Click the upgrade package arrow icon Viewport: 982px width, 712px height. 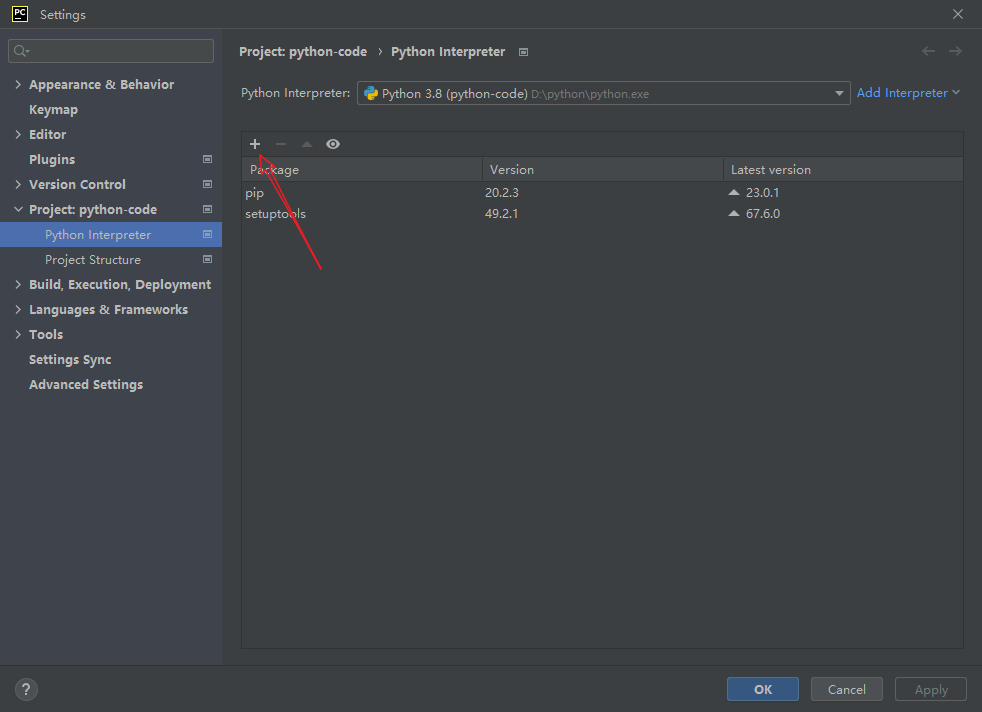(307, 144)
